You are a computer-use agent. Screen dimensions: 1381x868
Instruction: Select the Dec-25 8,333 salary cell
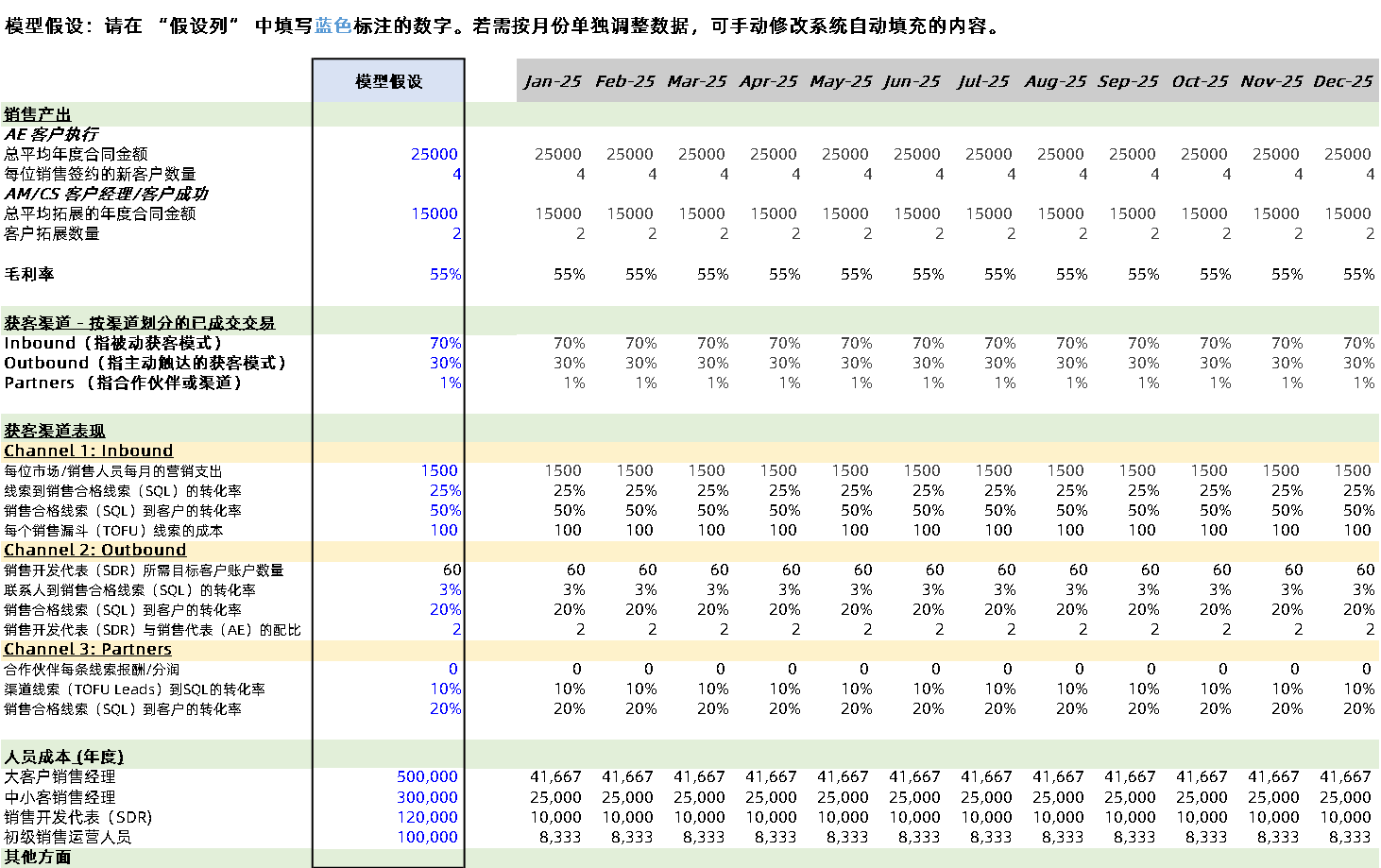click(x=1350, y=837)
